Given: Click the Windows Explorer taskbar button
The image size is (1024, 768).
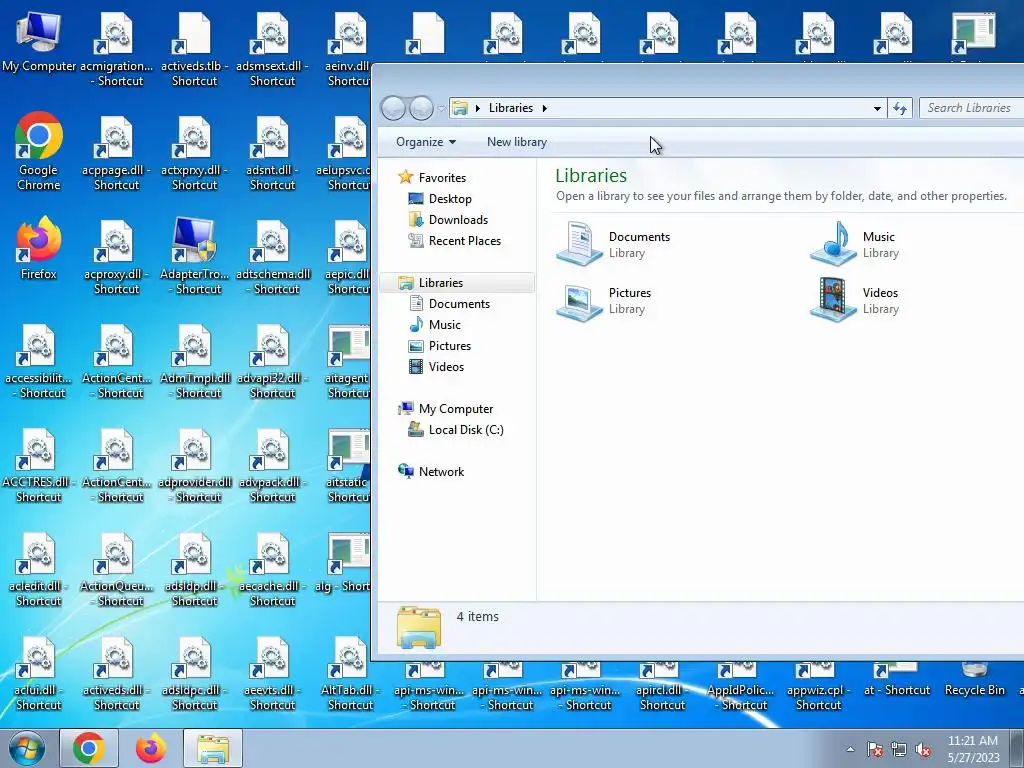Looking at the screenshot, I should [213, 748].
